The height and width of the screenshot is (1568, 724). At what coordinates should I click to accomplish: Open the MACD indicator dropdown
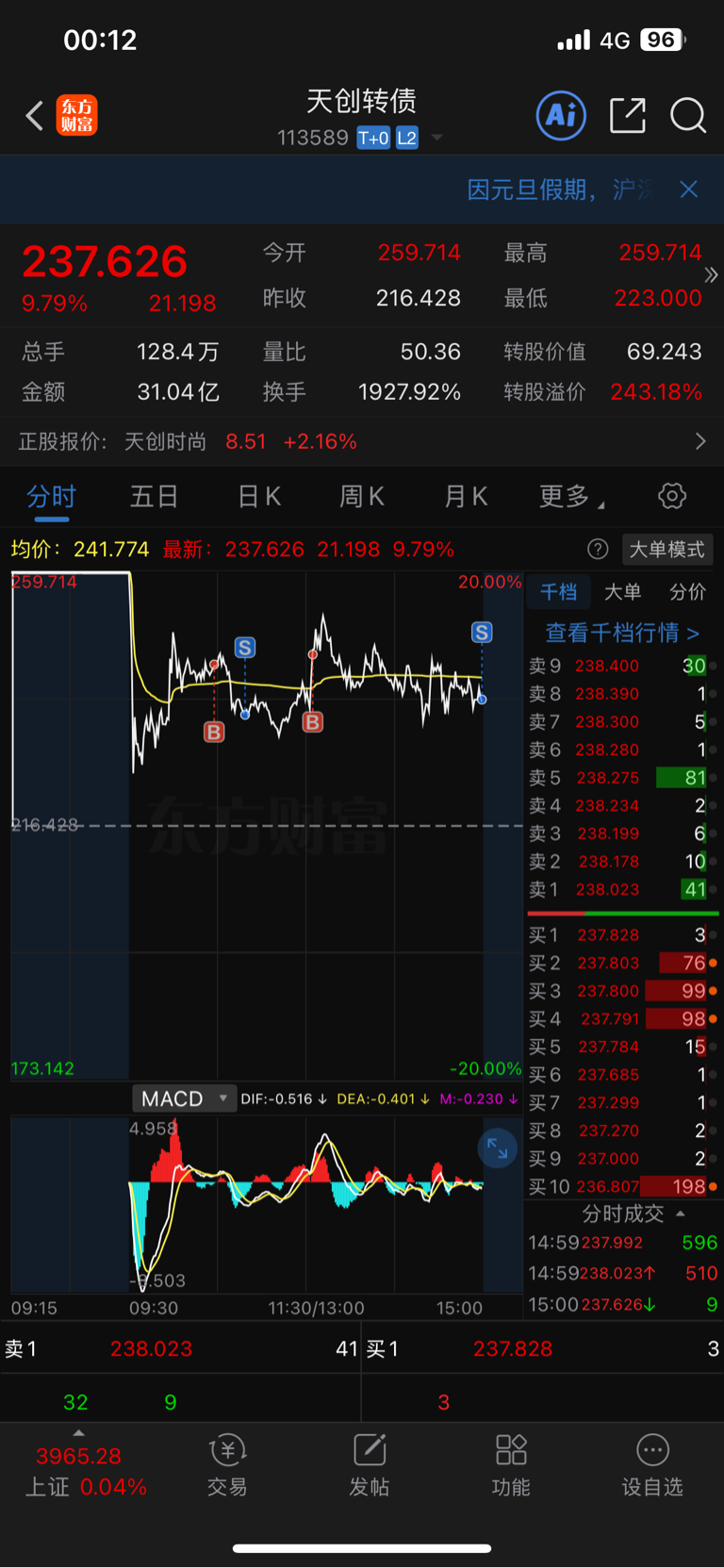tap(184, 1098)
